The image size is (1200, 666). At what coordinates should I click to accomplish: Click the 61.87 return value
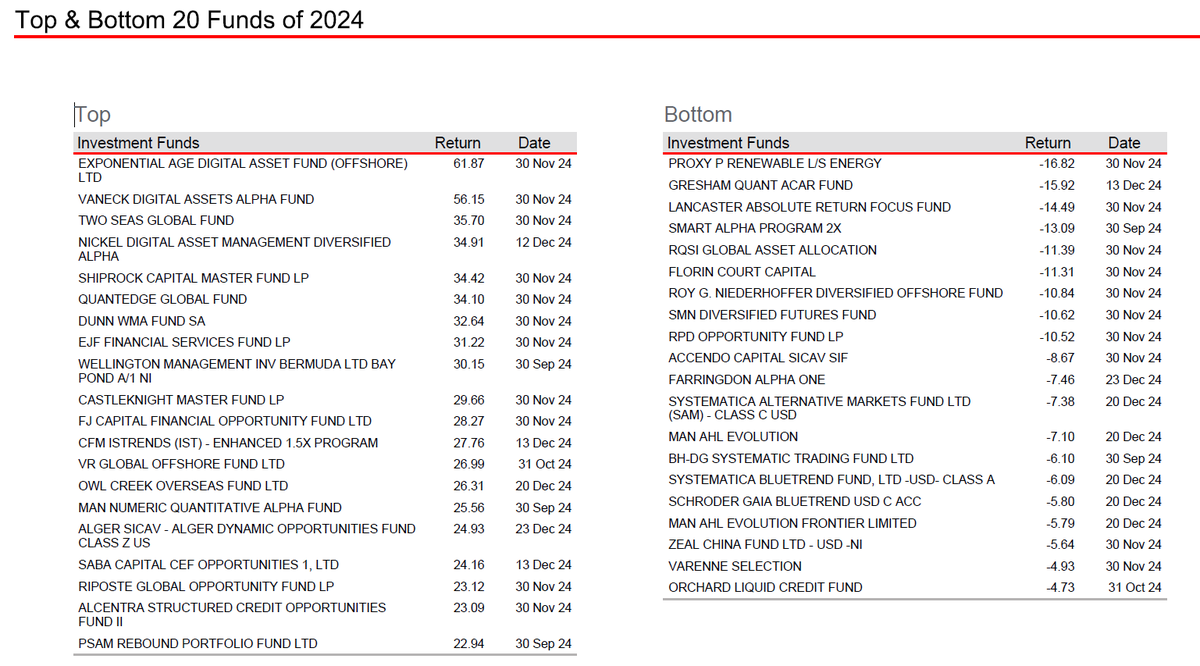pos(469,163)
